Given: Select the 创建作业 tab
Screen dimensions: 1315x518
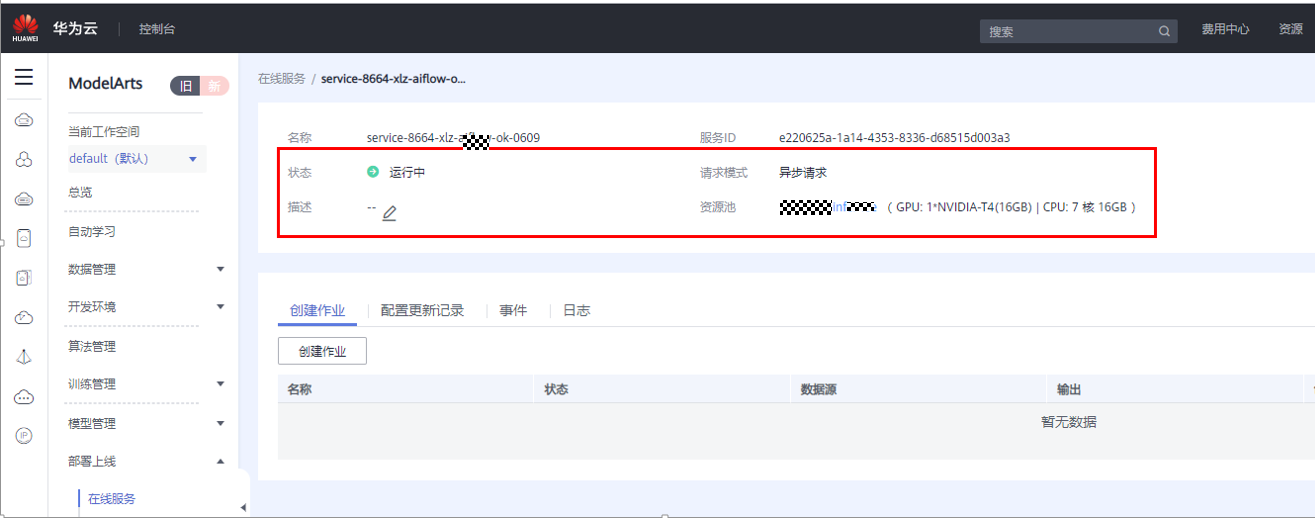Looking at the screenshot, I should (317, 311).
